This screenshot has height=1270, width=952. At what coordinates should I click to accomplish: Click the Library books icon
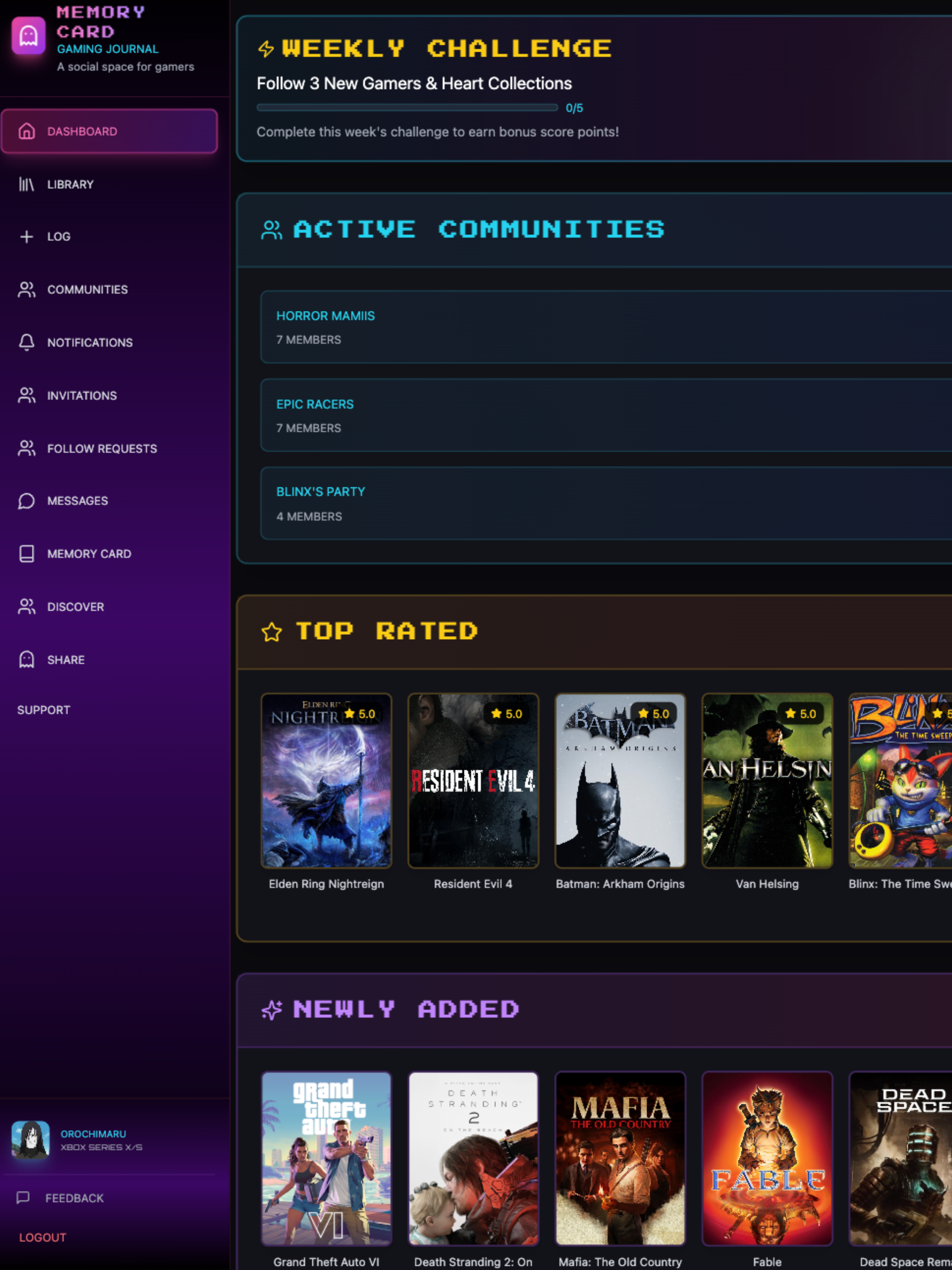26,184
